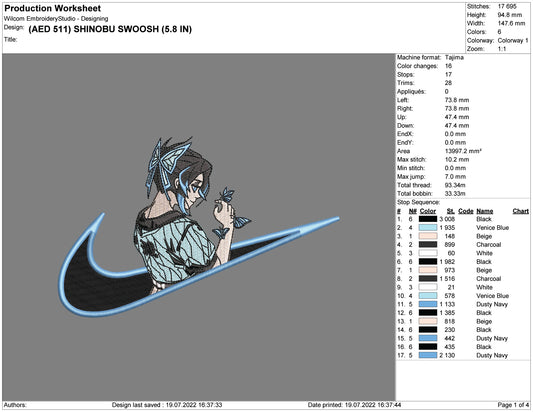
Task: Click the Stitches count value
Action: (x=507, y=6)
